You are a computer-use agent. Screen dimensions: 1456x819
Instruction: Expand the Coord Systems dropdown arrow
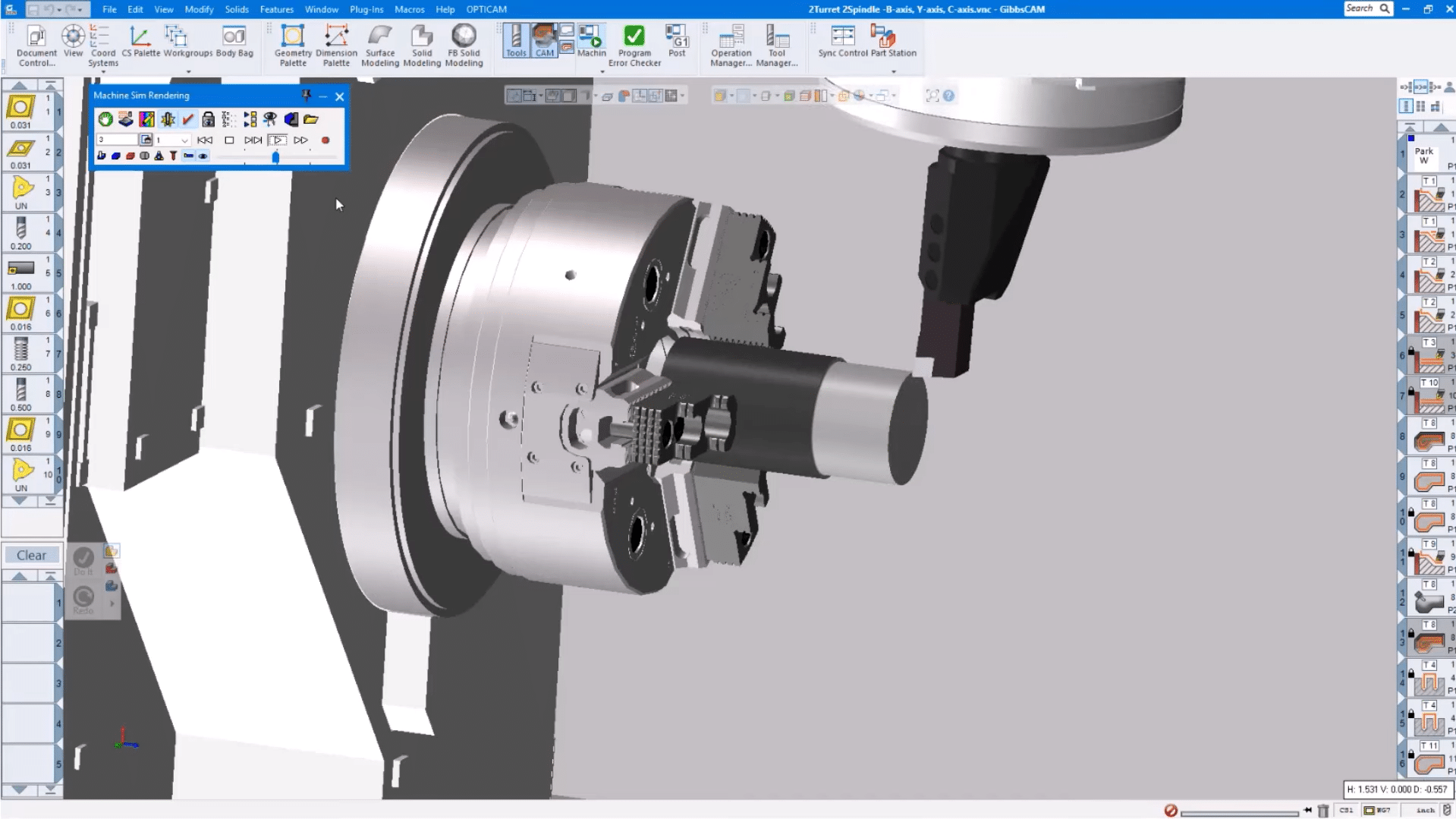click(103, 73)
